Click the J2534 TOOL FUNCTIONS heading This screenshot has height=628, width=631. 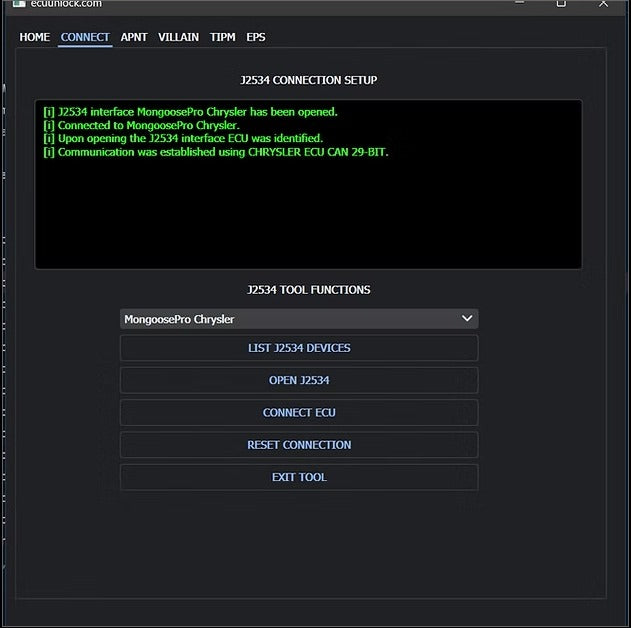[308, 290]
